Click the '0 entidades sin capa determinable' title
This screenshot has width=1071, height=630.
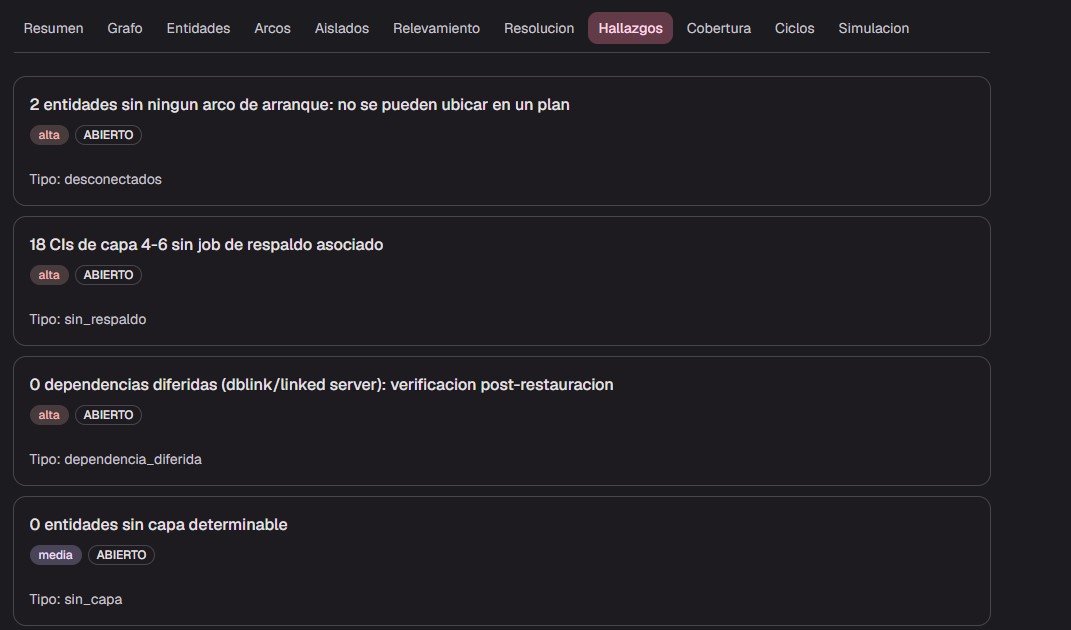pos(158,525)
